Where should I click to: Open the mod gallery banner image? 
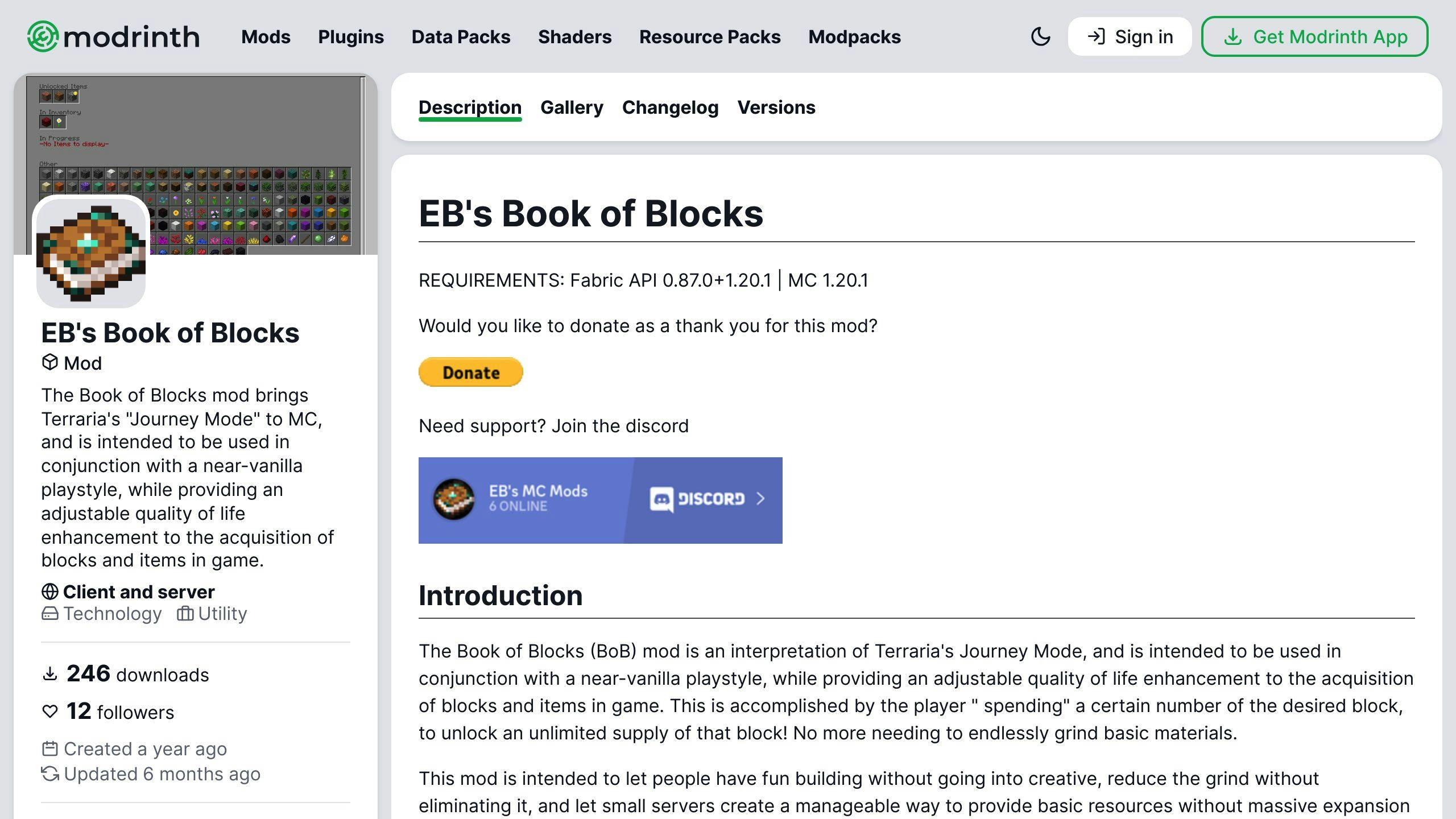coord(196,164)
